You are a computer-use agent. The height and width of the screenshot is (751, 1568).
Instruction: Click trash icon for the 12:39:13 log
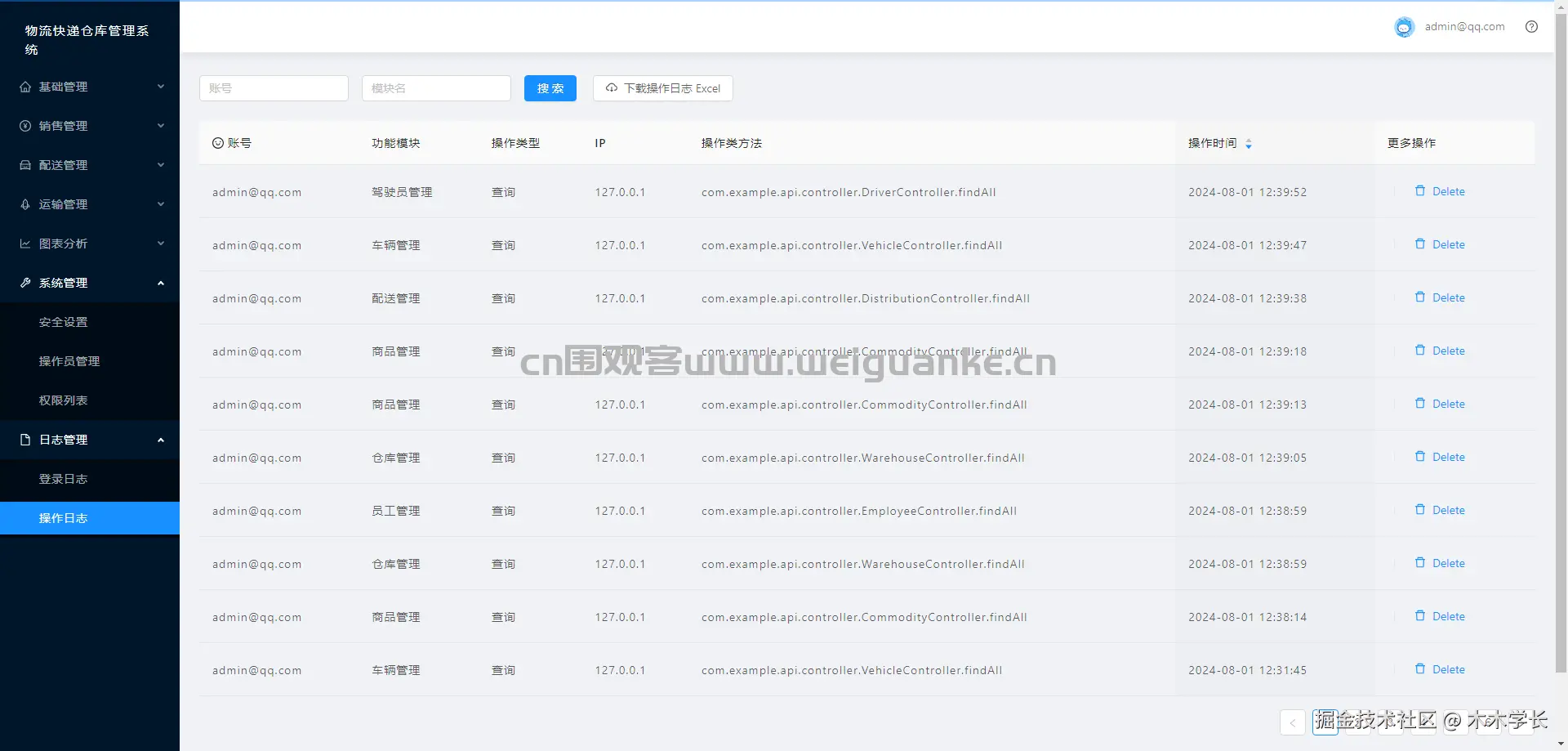1420,403
